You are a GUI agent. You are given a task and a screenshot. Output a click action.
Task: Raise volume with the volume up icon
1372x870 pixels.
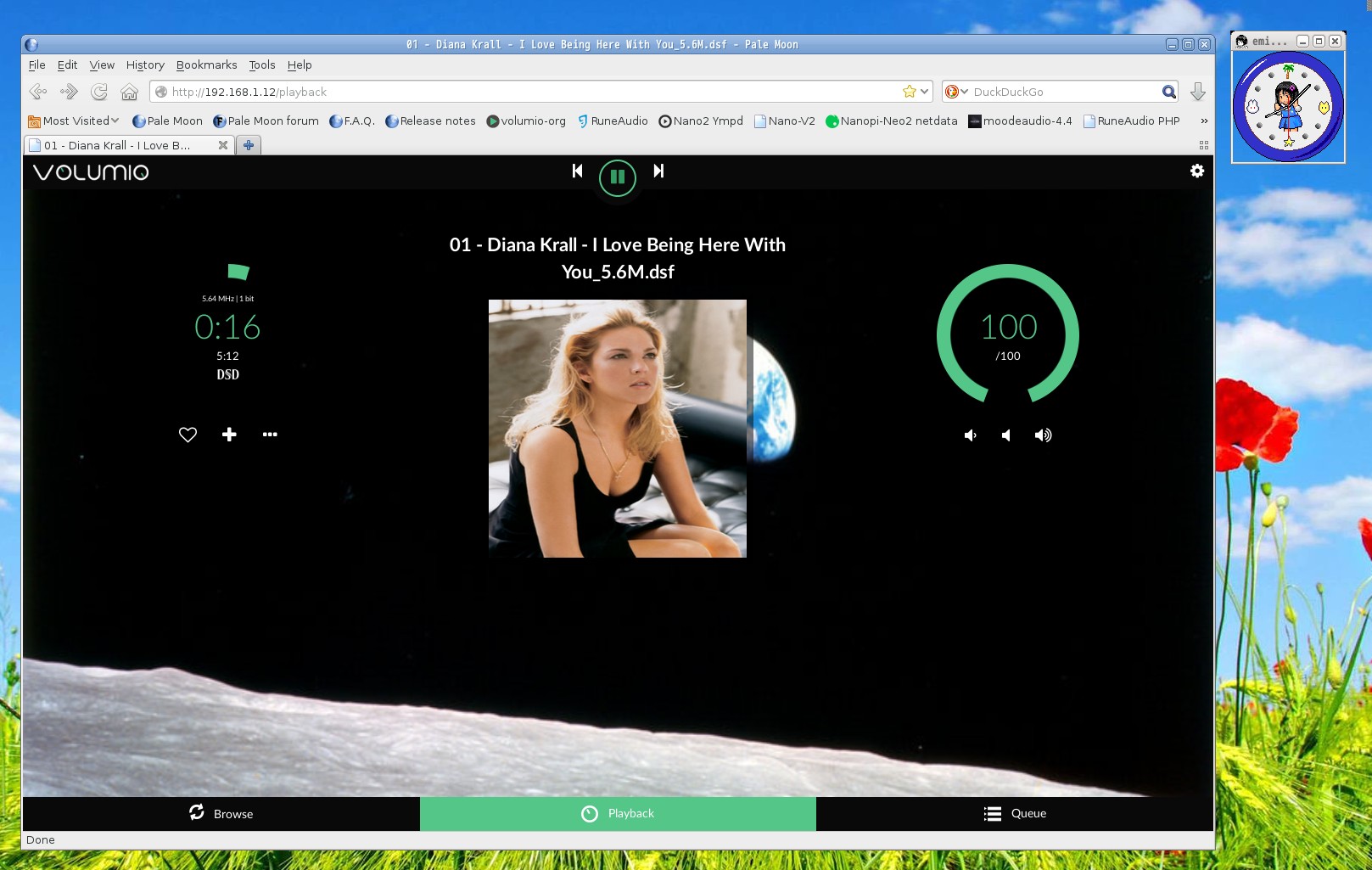click(x=1043, y=435)
